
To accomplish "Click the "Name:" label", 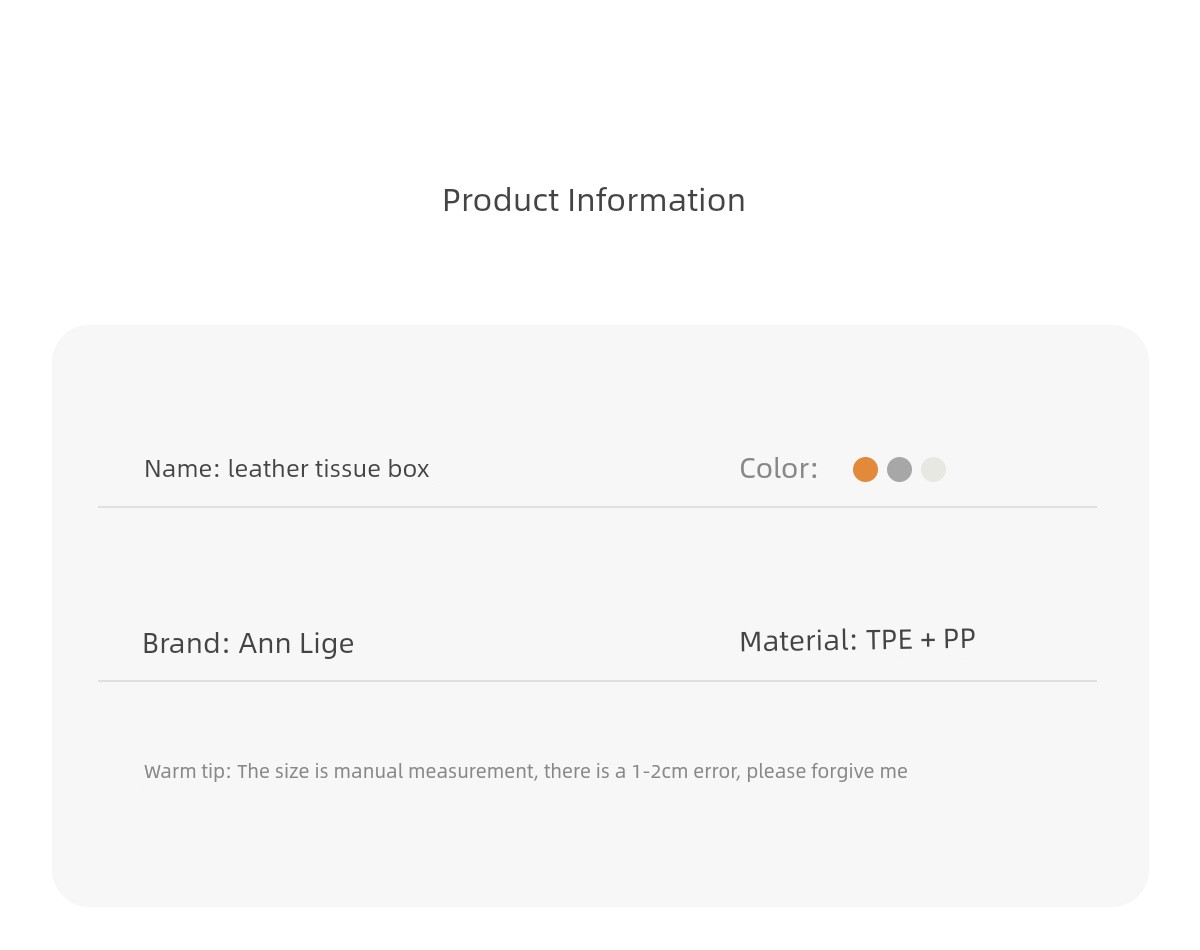I will click(182, 469).
